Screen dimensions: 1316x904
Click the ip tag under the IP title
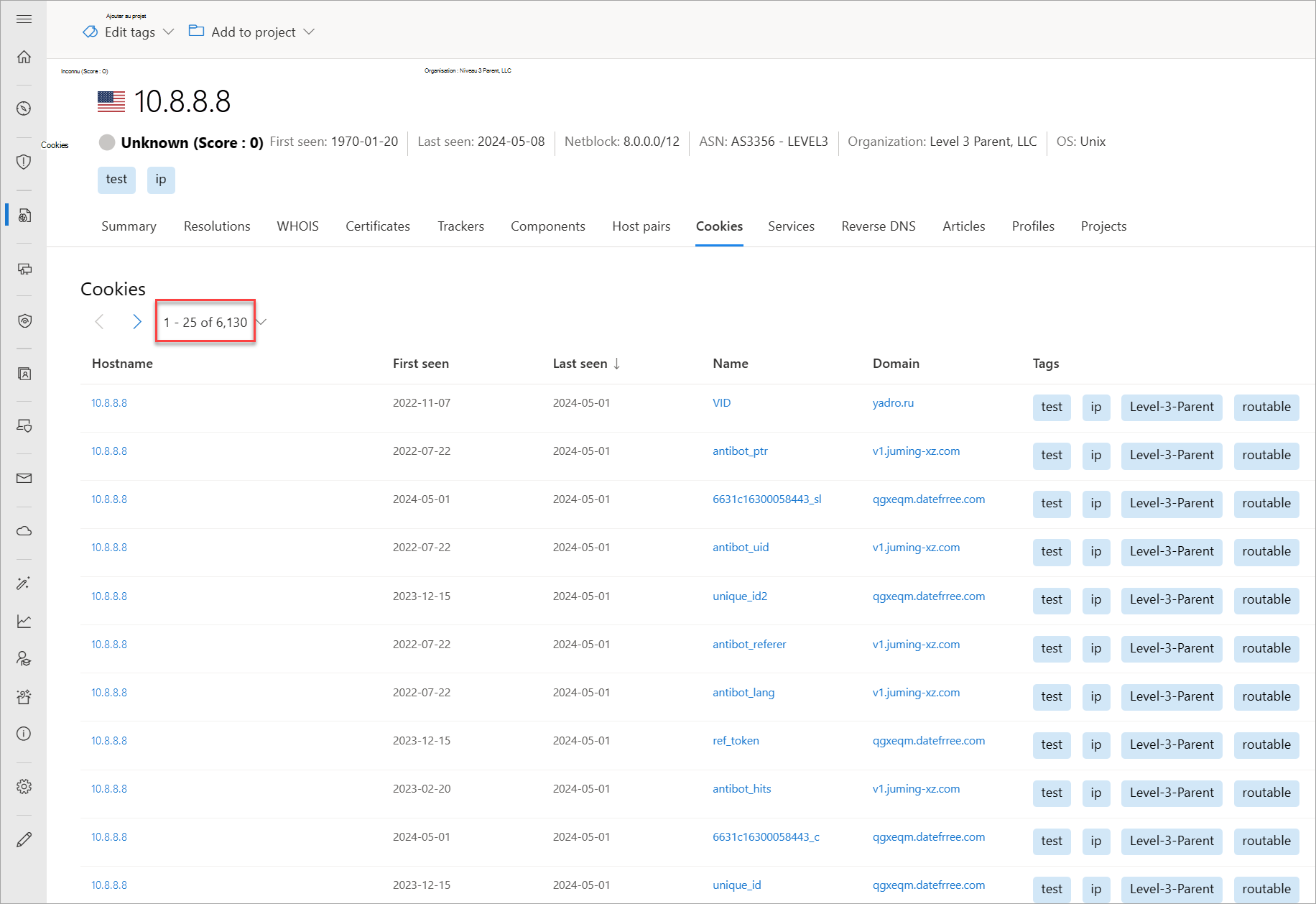point(161,180)
